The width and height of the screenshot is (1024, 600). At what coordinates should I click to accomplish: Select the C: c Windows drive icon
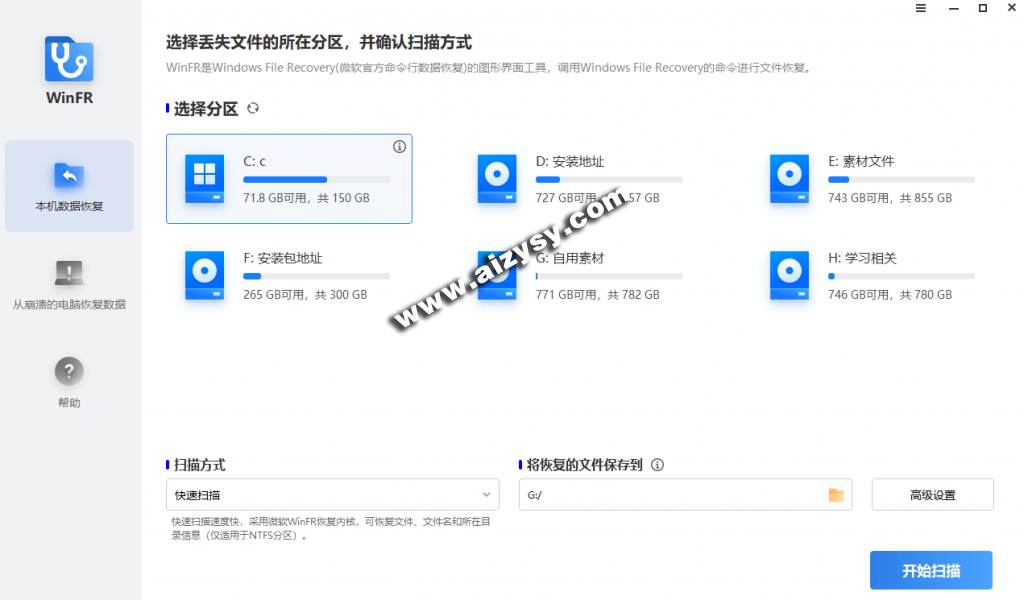click(204, 179)
